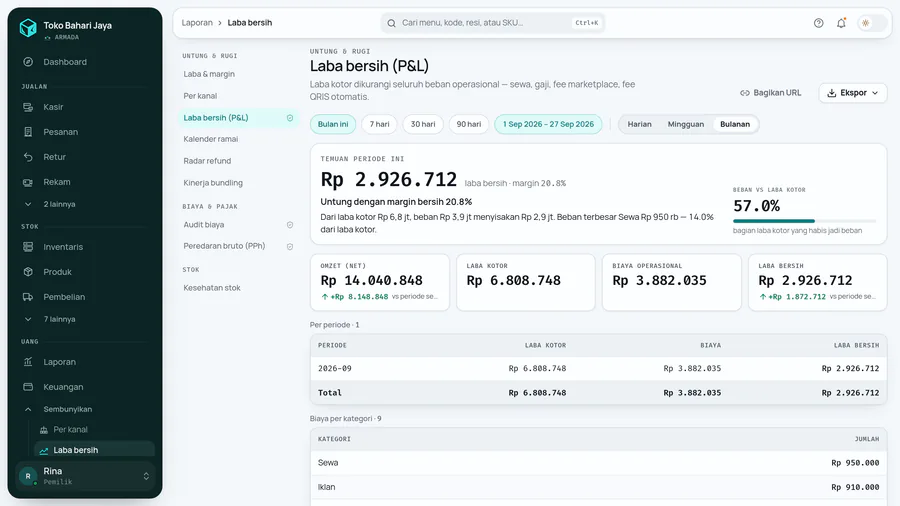Open the Rina account switcher
Image resolution: width=900 pixels, height=506 pixels.
point(85,476)
